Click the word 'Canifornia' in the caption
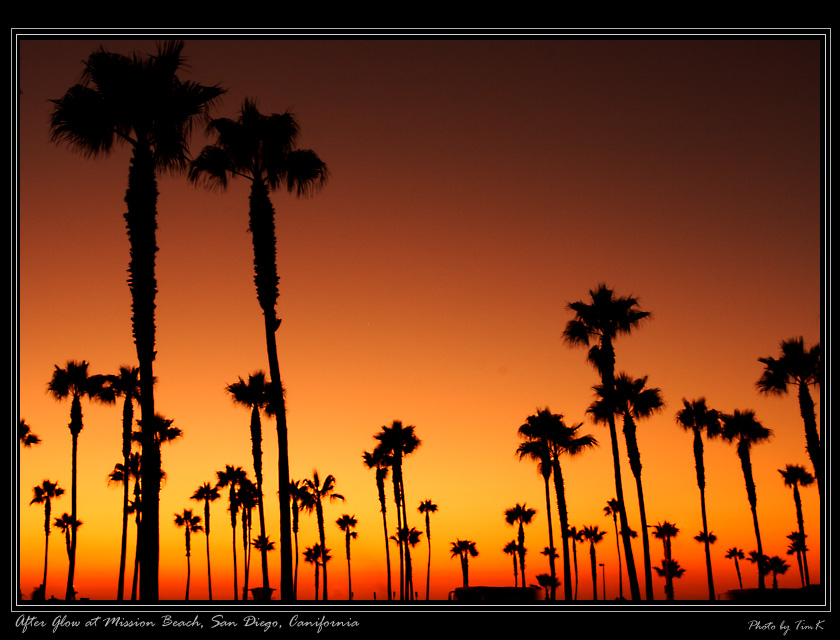The width and height of the screenshot is (840, 640). point(324,623)
